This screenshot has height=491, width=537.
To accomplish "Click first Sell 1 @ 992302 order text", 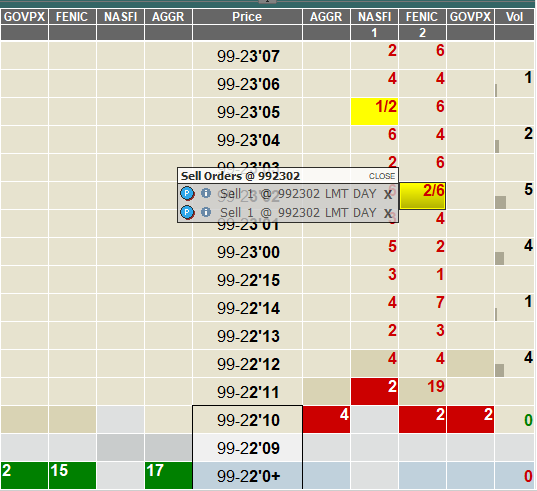I will click(298, 194).
